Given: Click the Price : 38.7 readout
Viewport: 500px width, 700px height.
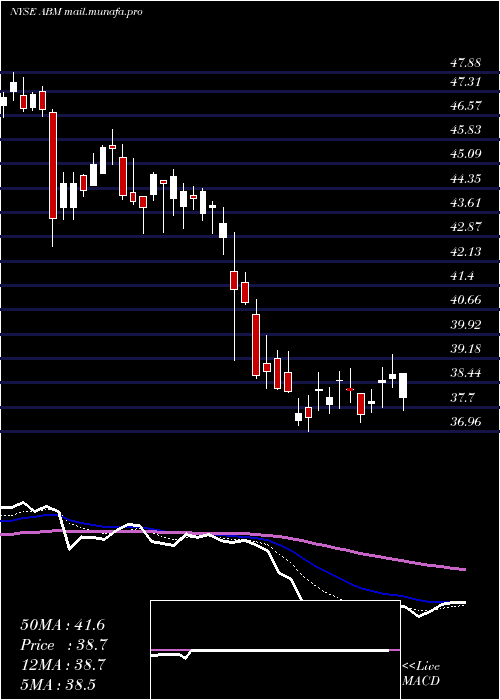Looking at the screenshot, I should pos(63,645).
